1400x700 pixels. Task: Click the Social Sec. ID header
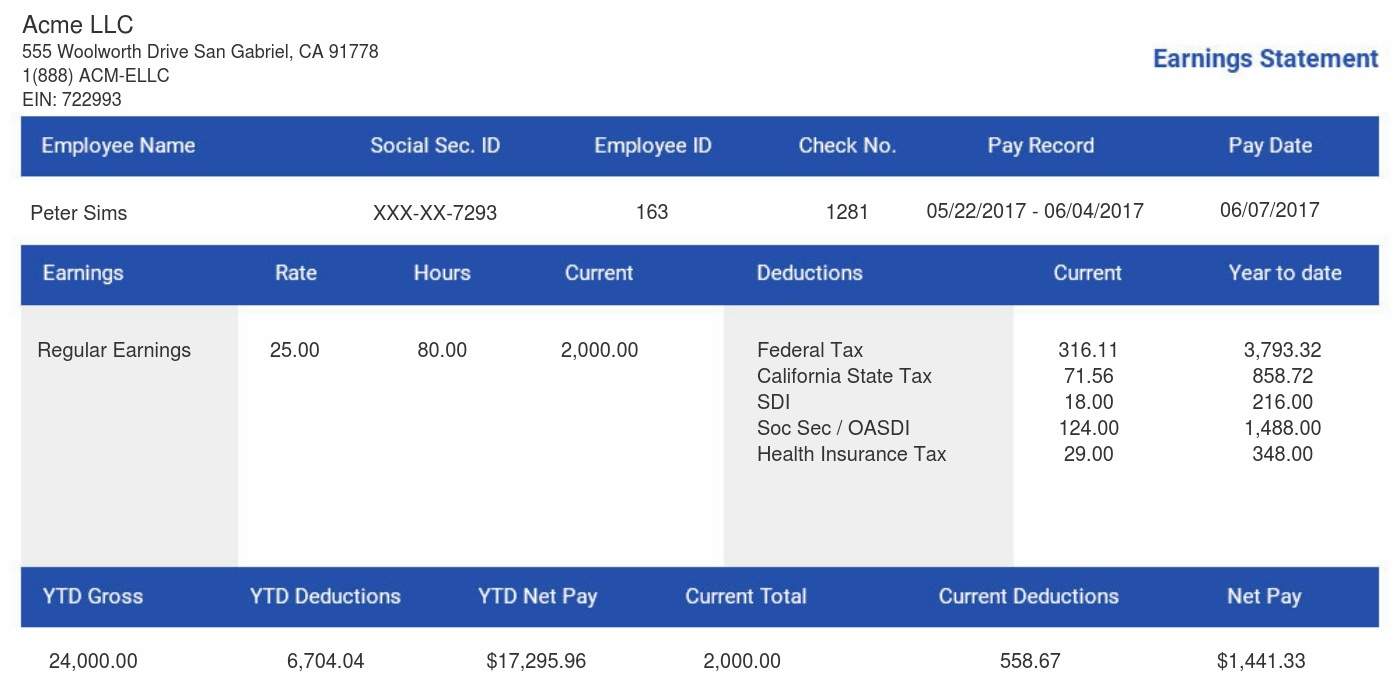pyautogui.click(x=434, y=145)
